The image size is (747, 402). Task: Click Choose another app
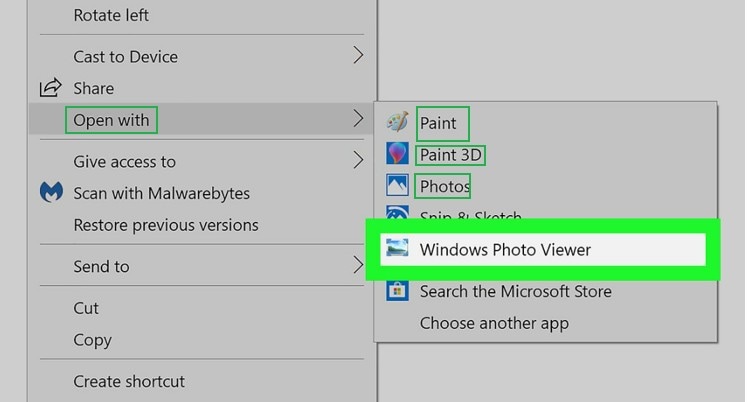pyautogui.click(x=494, y=323)
